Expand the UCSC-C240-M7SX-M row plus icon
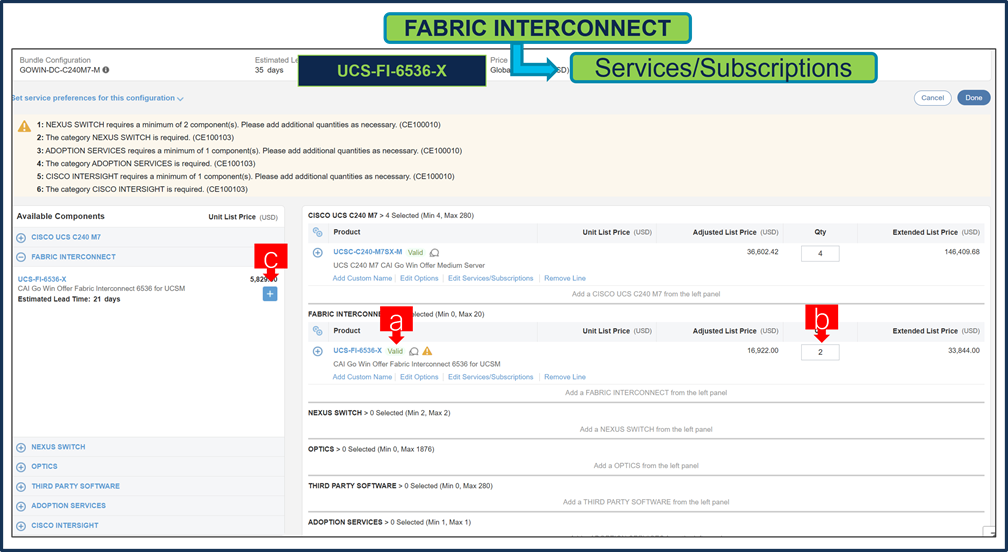This screenshot has width=1008, height=552. tap(318, 253)
